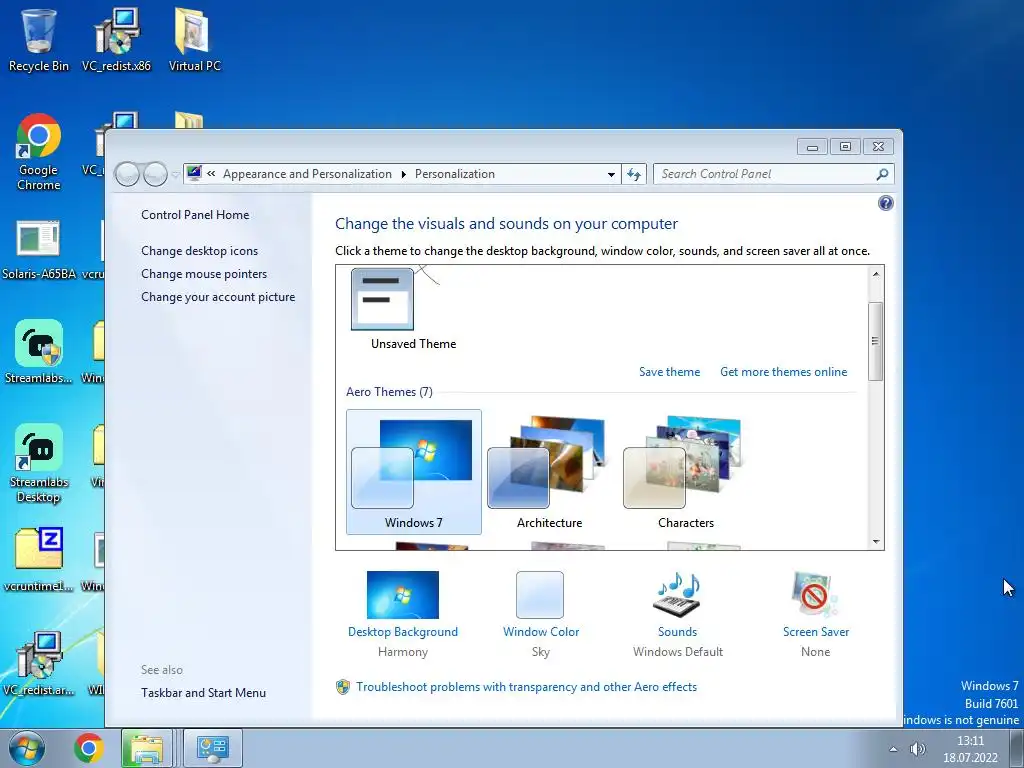The height and width of the screenshot is (768, 1024).
Task: Open Chrome from the taskbar
Action: 89,748
